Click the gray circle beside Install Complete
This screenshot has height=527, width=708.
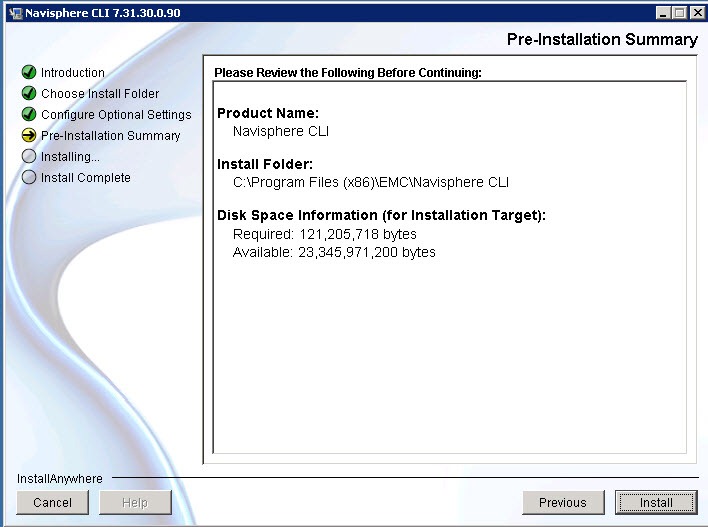pyautogui.click(x=29, y=177)
